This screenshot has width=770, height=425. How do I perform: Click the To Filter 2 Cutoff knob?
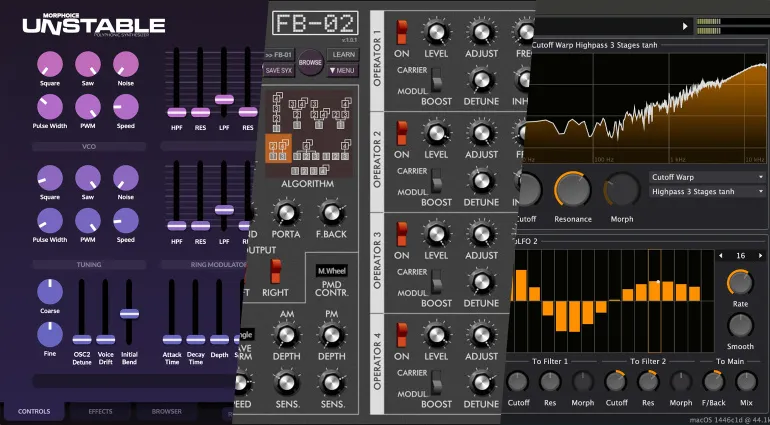click(616, 382)
